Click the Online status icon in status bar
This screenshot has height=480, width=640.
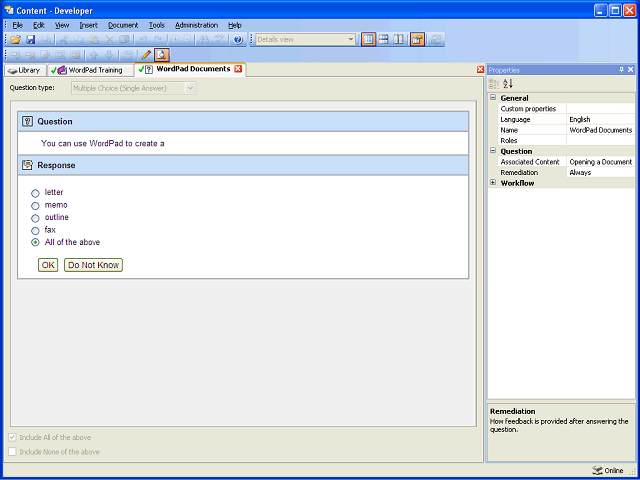click(597, 471)
